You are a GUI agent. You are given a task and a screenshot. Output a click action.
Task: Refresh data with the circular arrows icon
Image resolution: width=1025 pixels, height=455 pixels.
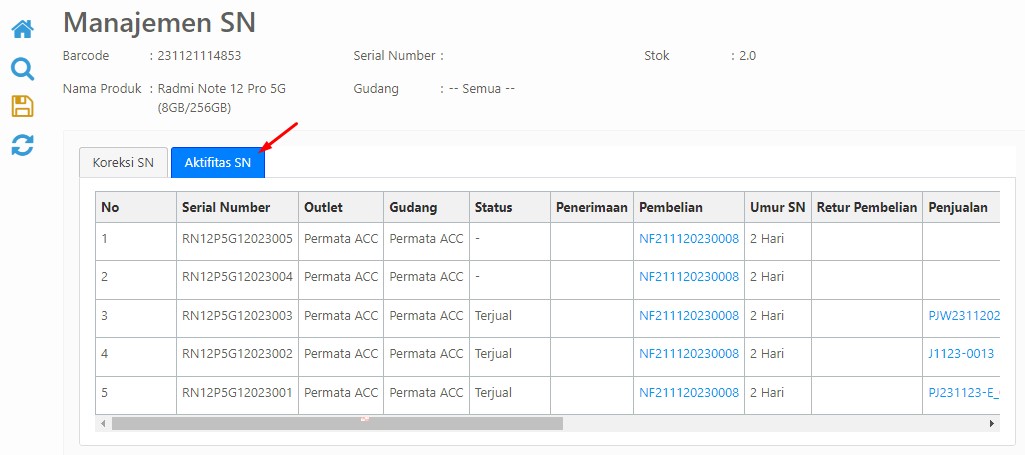22,144
